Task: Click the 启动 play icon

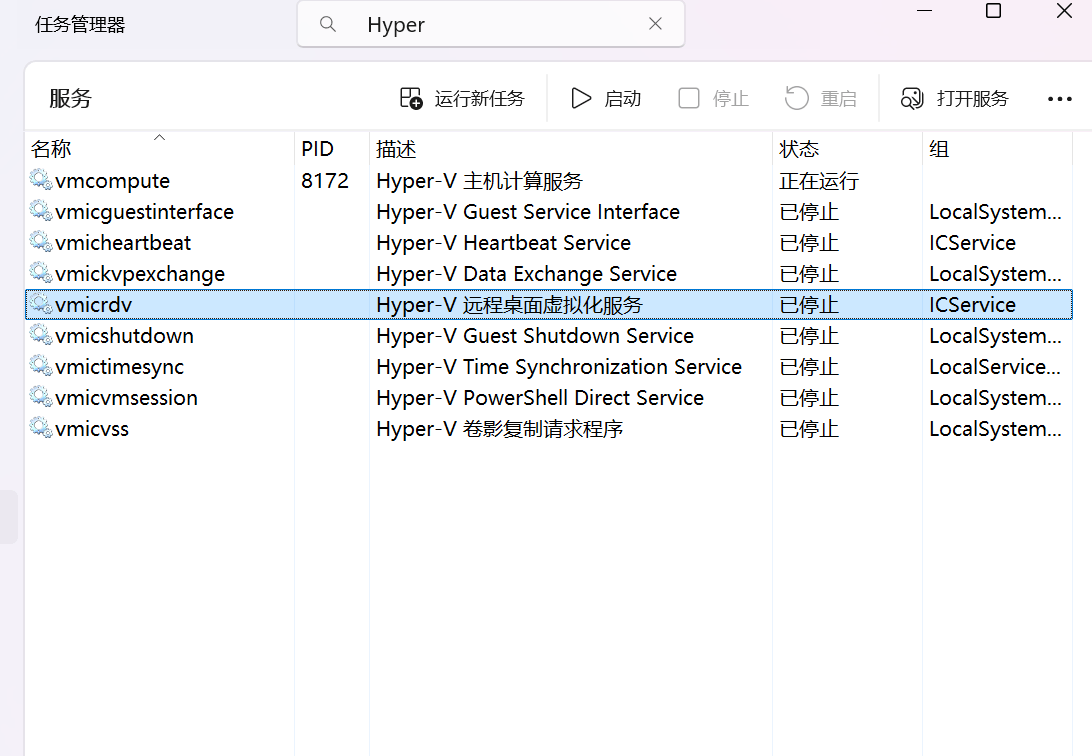Action: pos(581,98)
